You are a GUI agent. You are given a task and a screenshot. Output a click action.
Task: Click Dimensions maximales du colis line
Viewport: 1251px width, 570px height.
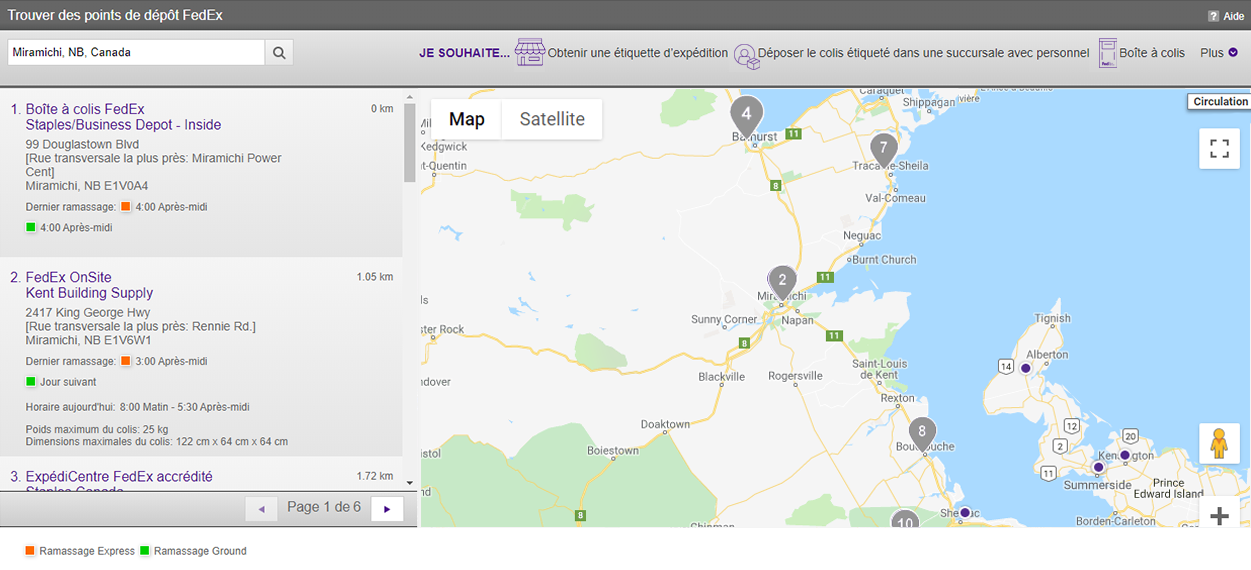click(x=157, y=441)
